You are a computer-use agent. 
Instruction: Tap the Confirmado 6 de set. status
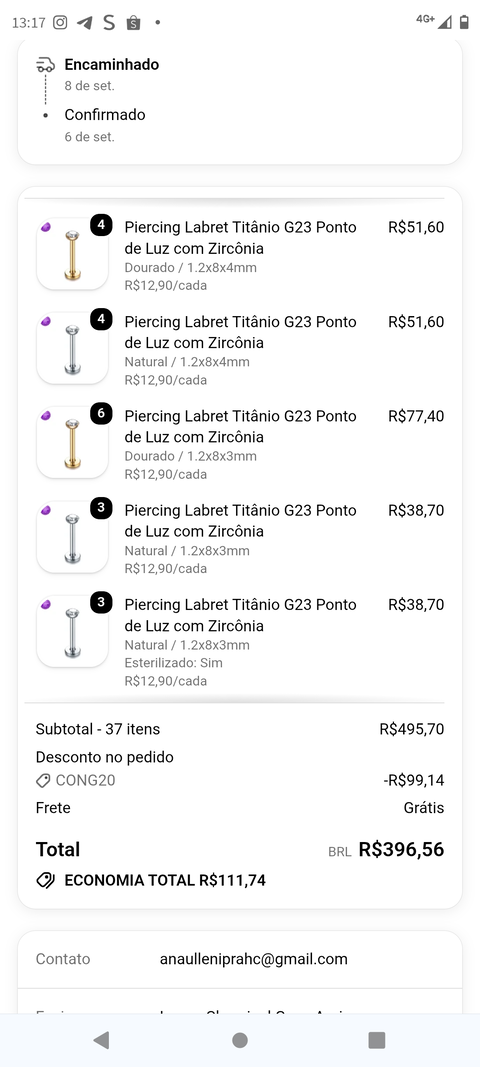[105, 125]
